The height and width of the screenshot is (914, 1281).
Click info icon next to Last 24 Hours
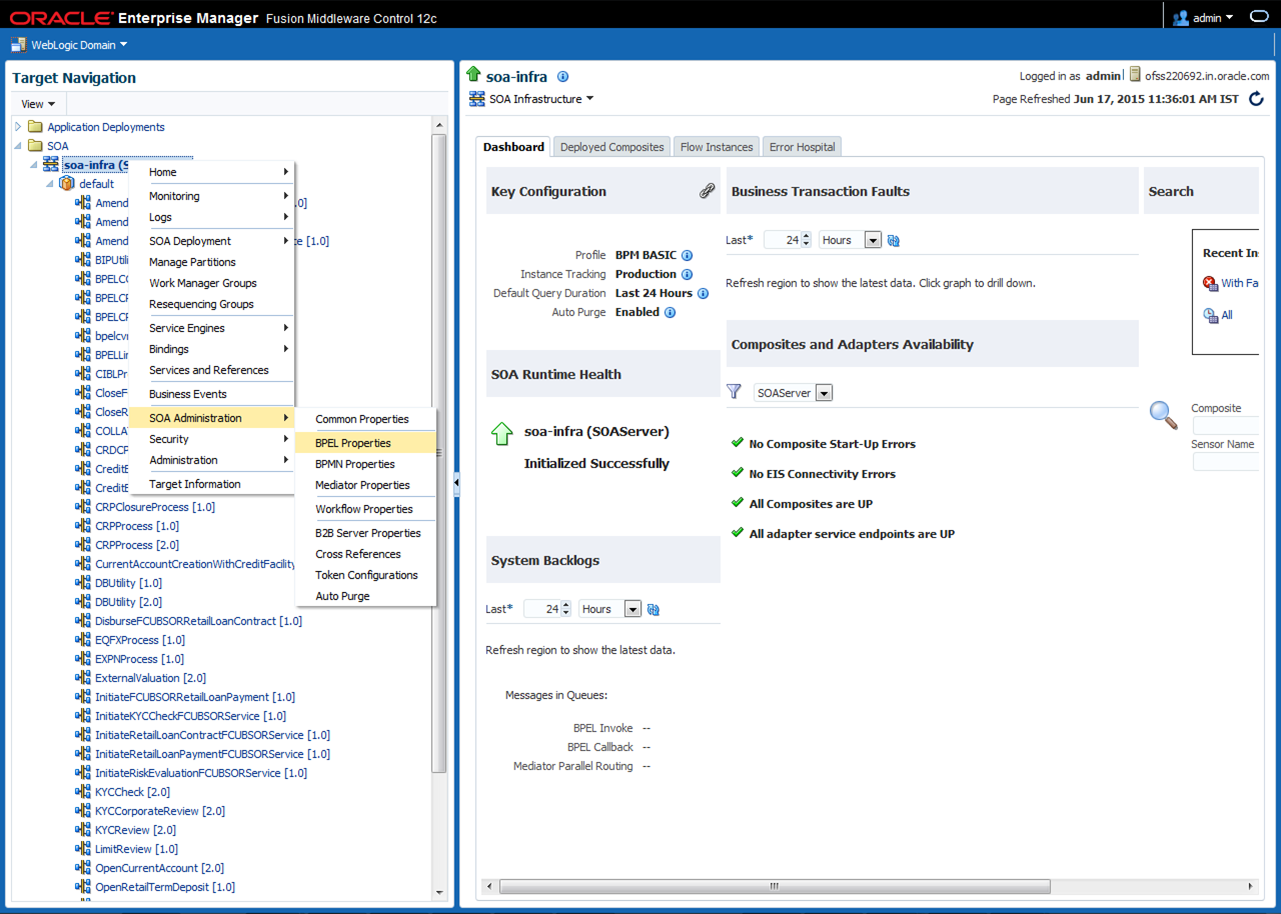[x=703, y=294]
